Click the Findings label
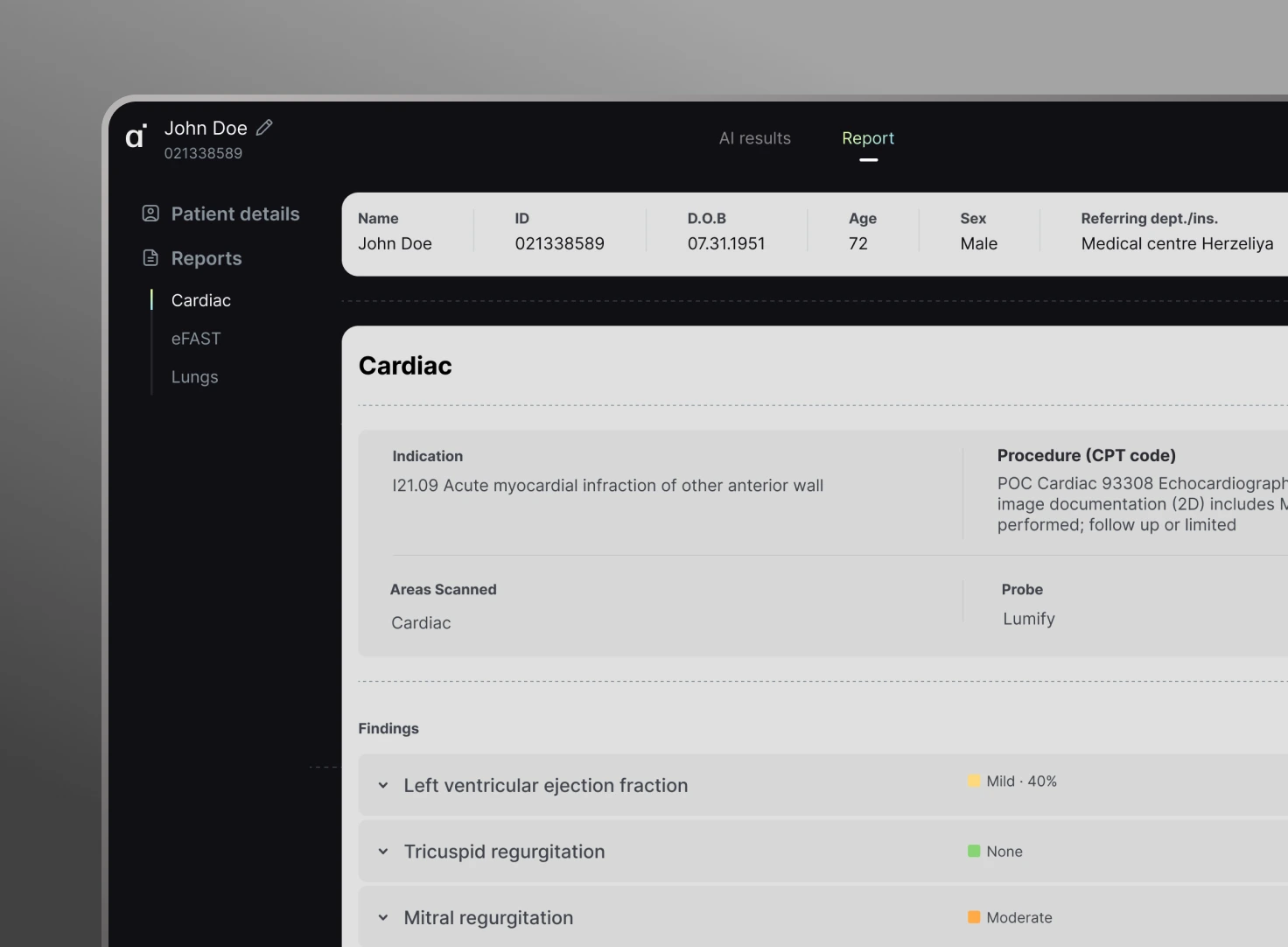 point(388,728)
